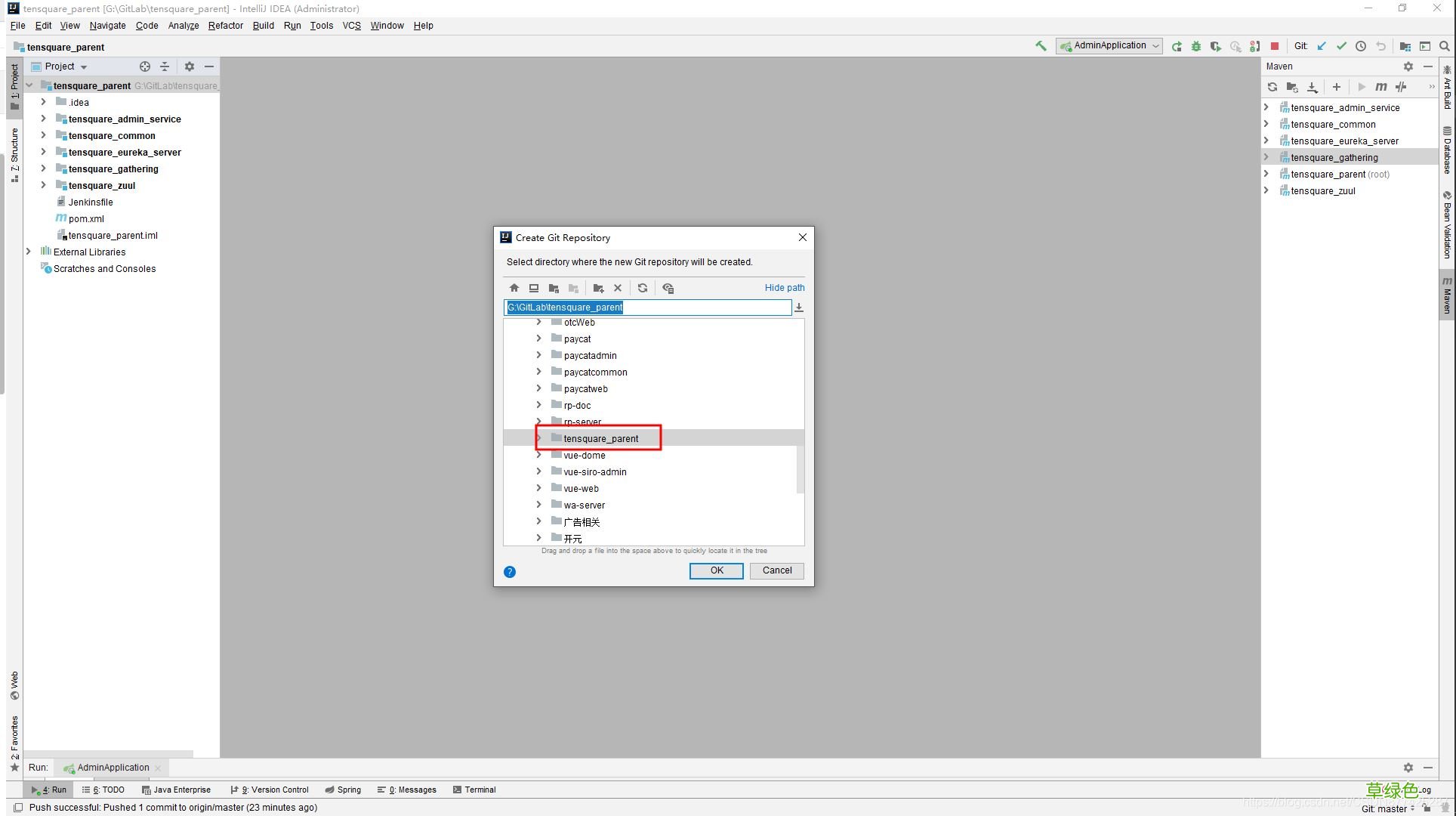This screenshot has height=816, width=1456.
Task: Open the AdminApplication run configuration dropdown
Action: (1109, 46)
